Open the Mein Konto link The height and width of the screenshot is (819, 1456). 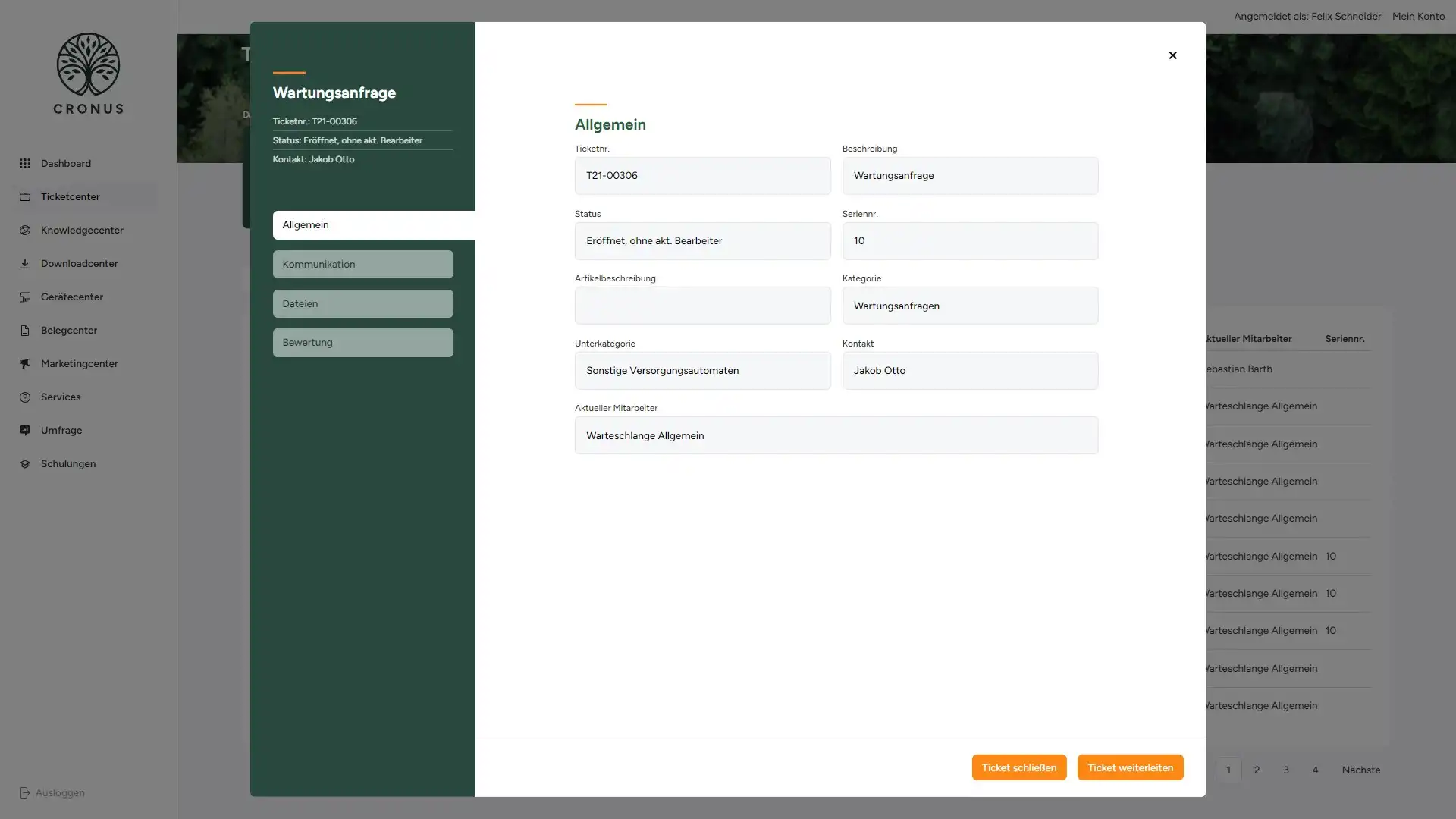pos(1418,16)
